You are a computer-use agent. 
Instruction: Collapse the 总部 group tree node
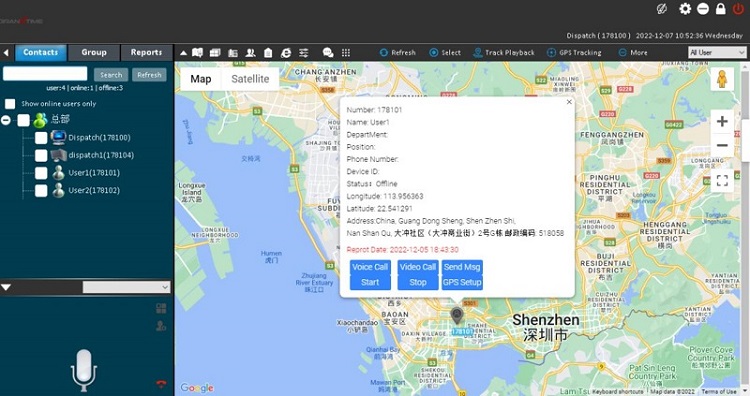[6, 120]
